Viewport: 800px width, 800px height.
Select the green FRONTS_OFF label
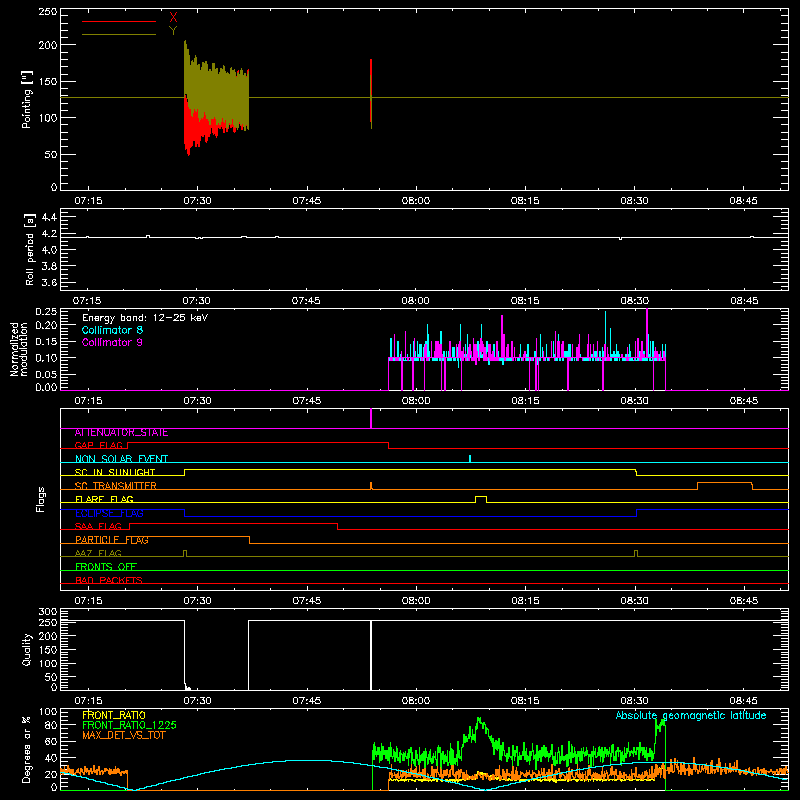(106, 566)
